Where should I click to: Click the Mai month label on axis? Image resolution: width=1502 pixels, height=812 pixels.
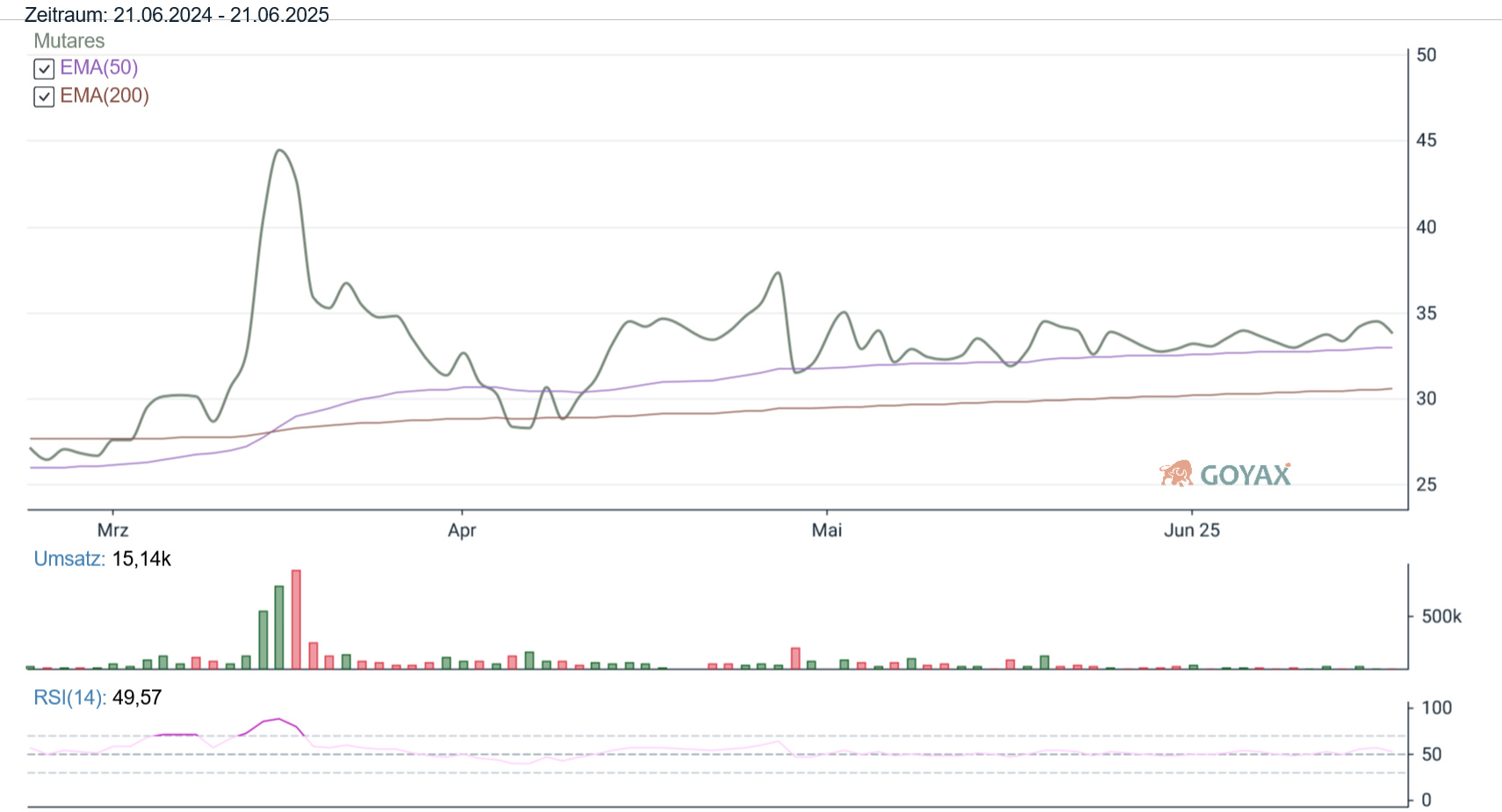pyautogui.click(x=827, y=530)
